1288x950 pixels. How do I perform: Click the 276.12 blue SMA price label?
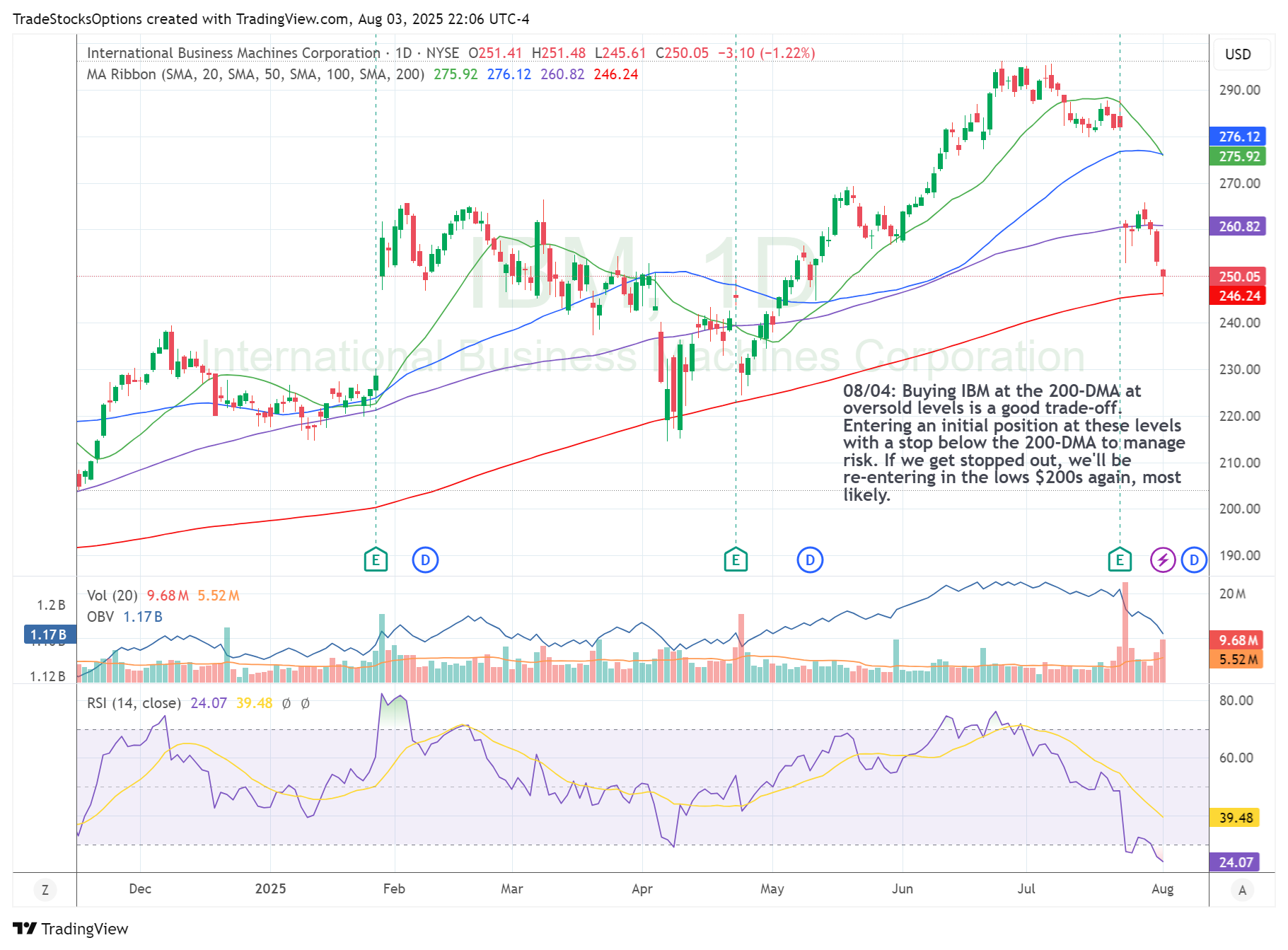click(x=1238, y=137)
